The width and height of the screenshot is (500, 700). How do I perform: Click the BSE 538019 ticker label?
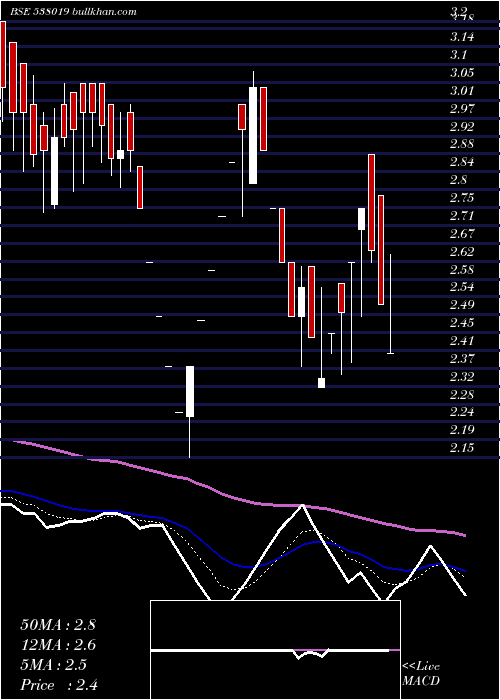coord(39,12)
